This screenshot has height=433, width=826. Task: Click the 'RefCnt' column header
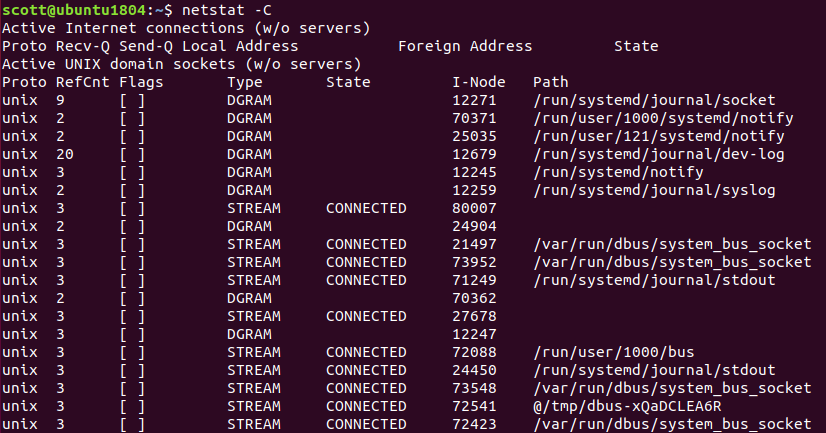pyautogui.click(x=83, y=82)
